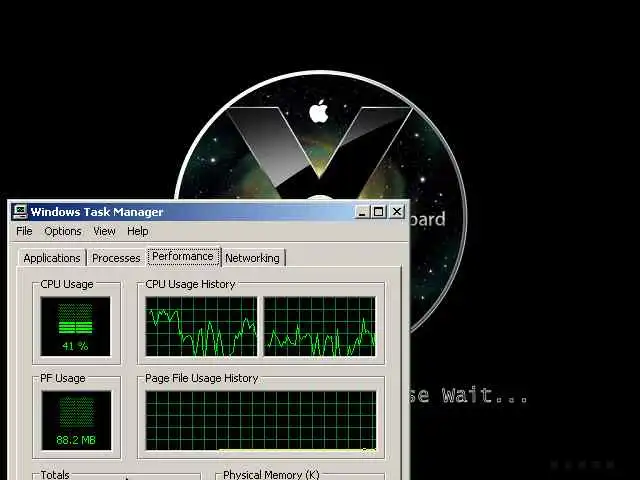Select the Performance tab

[183, 256]
